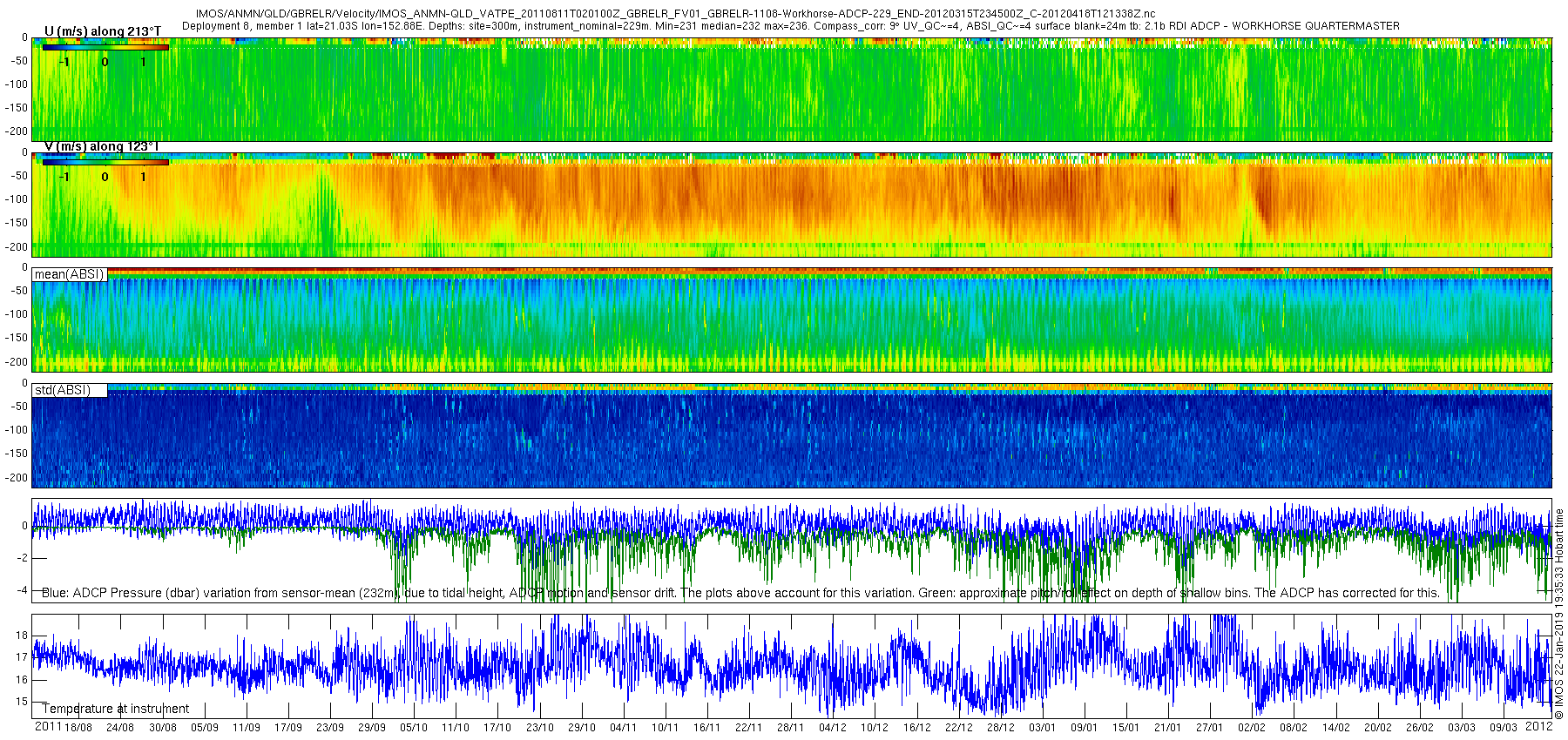Click the 09/03 date tick label
The width and height of the screenshot is (1568, 740).
click(x=1504, y=728)
